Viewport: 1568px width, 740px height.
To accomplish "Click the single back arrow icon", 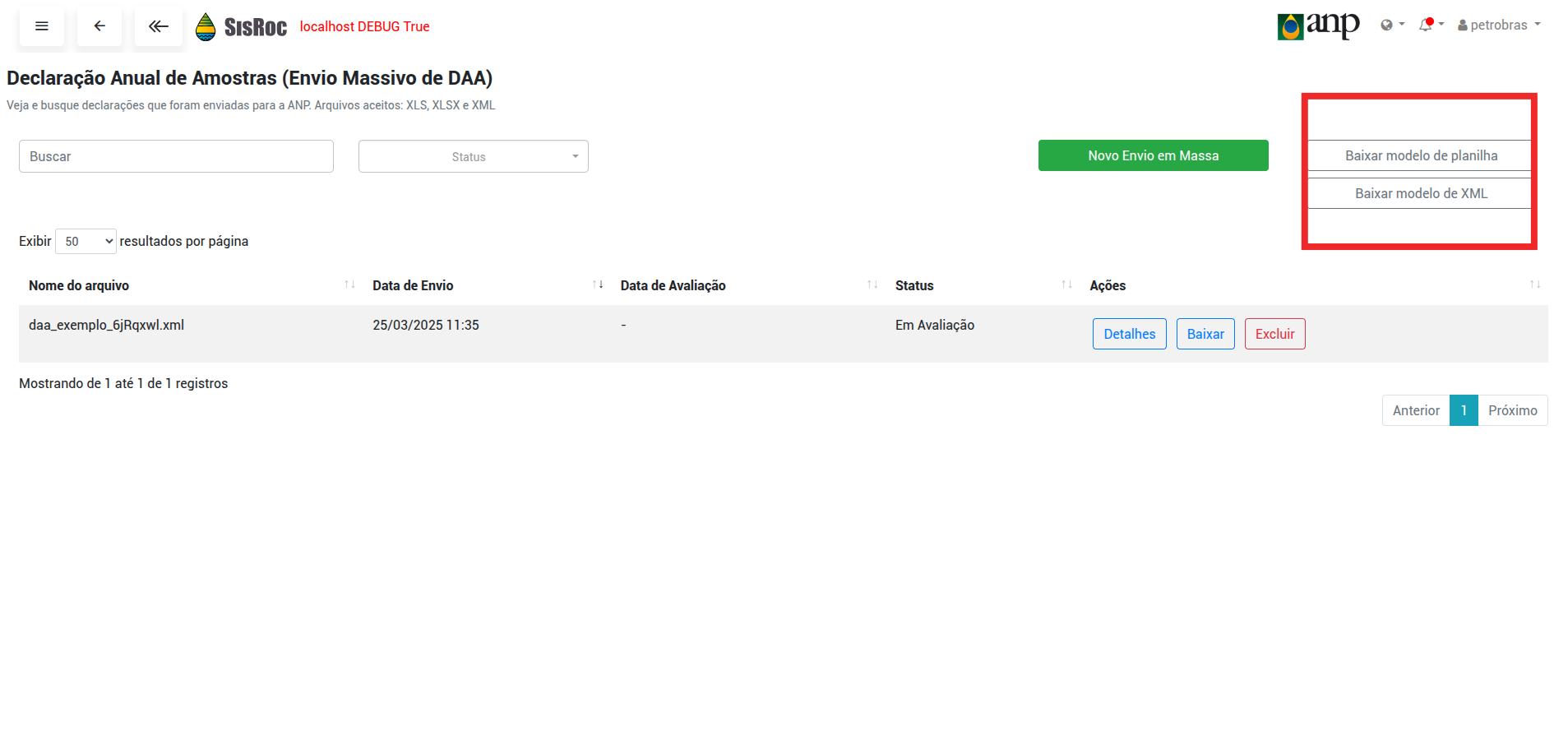I will 99,26.
